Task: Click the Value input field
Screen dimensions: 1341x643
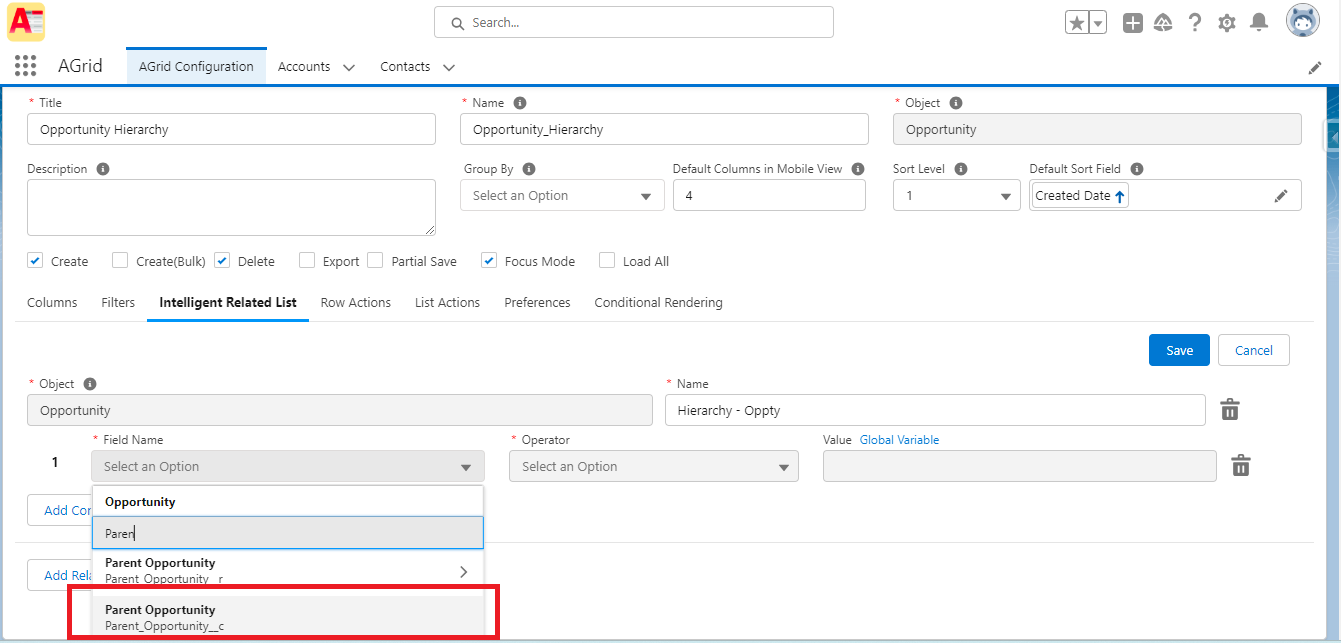Action: pos(1019,467)
